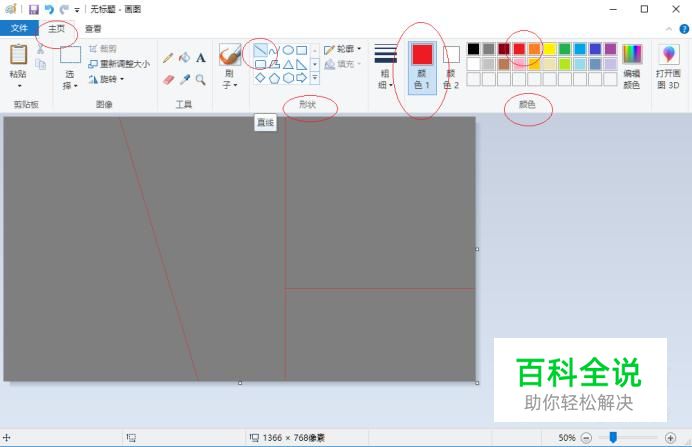The height and width of the screenshot is (447, 692).
Task: Select the Text tool A icon
Action: [201, 58]
